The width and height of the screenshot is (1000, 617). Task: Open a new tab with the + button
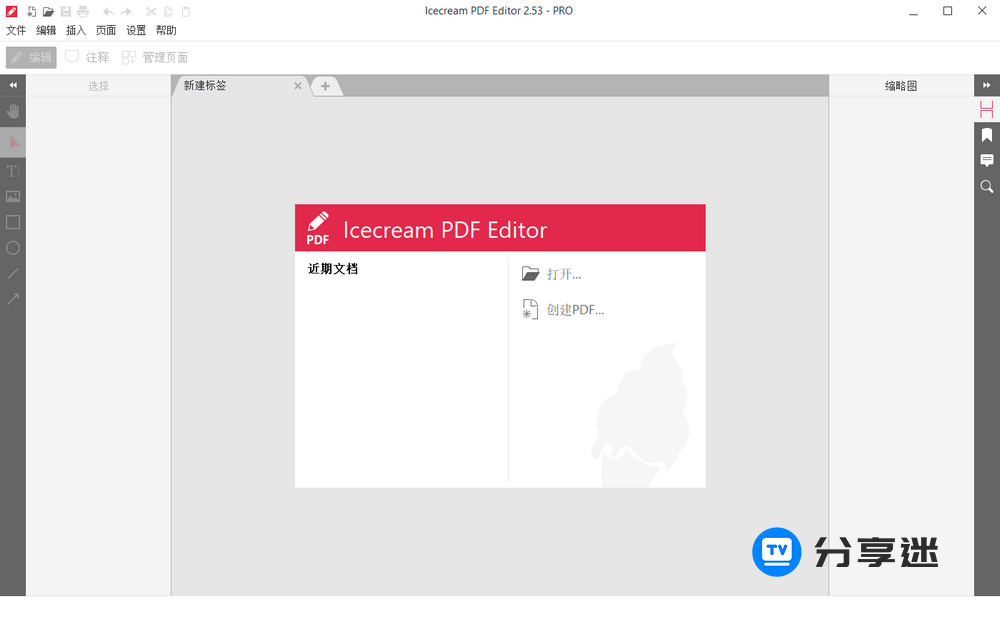tap(326, 86)
